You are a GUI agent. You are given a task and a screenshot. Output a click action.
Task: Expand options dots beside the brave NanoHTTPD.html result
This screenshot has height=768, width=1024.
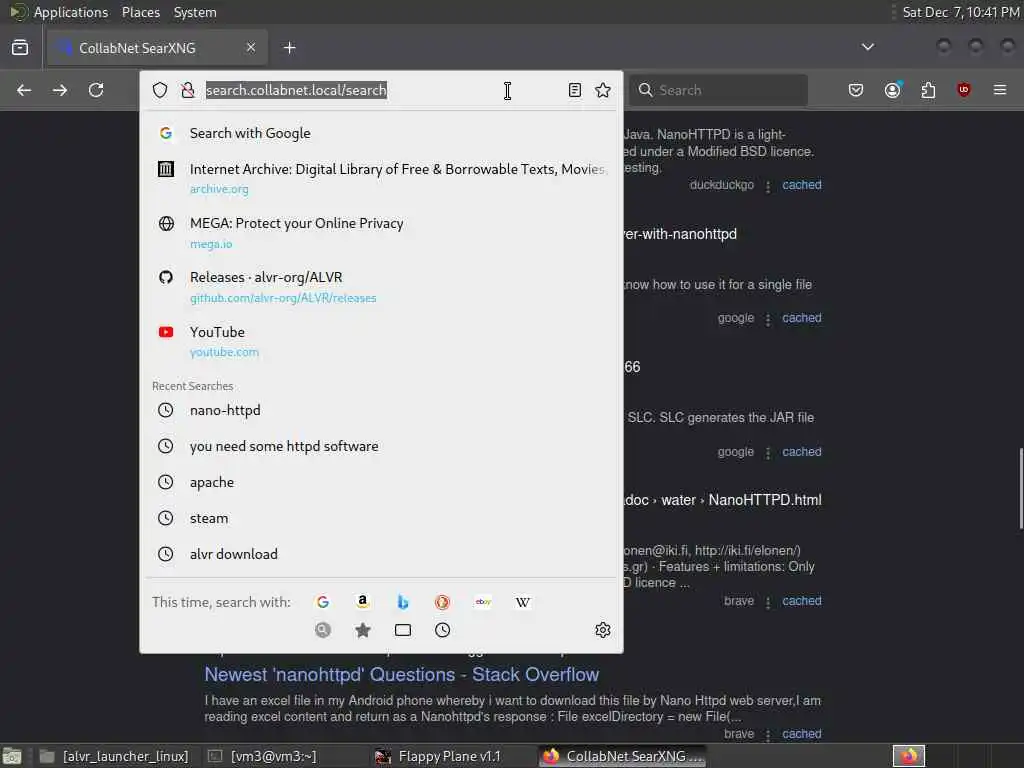tap(768, 602)
